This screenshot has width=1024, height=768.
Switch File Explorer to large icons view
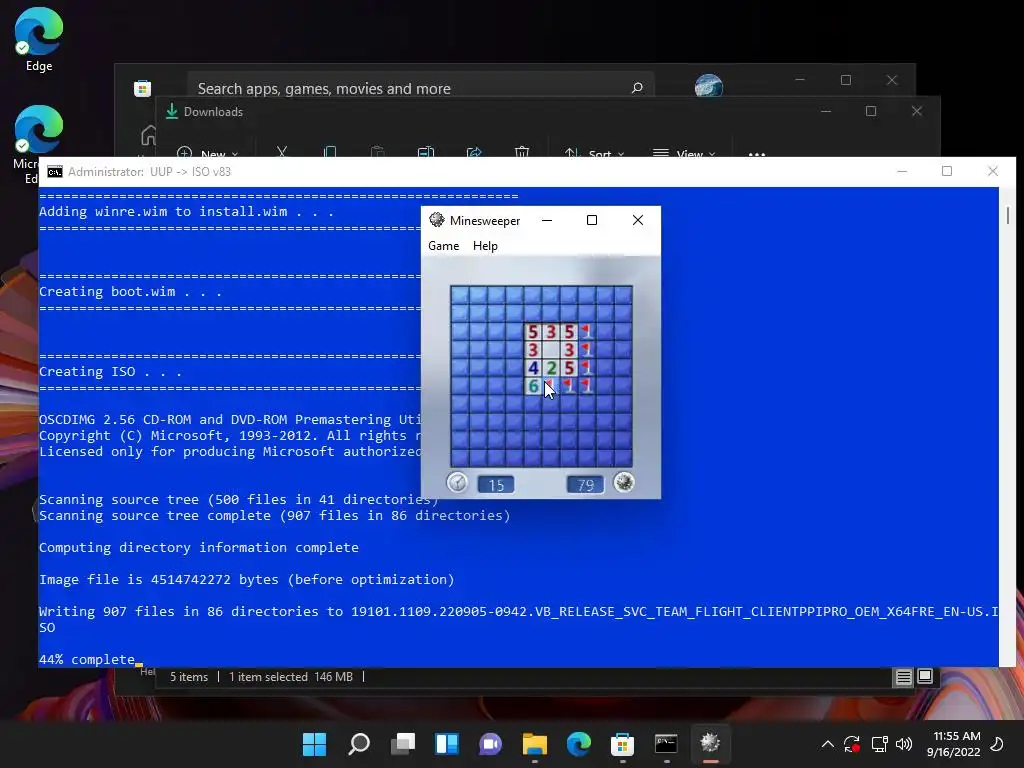(x=925, y=677)
